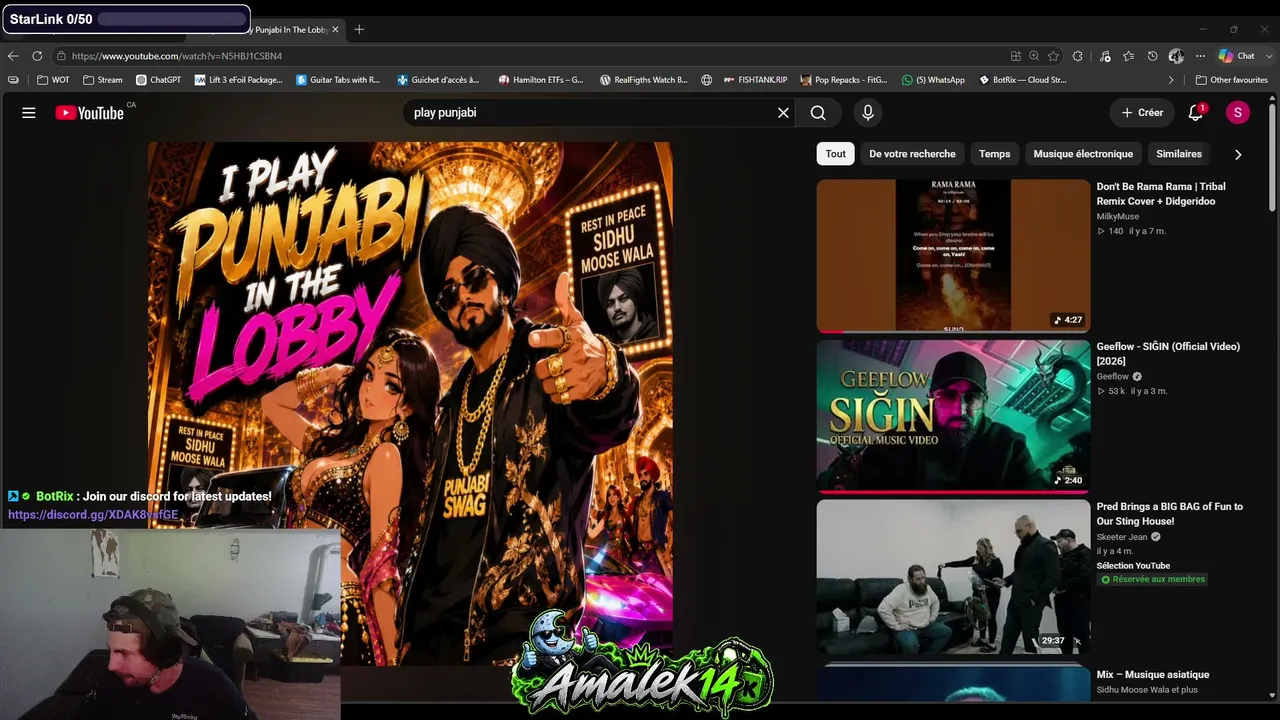Open the Stream bookmarks folder
1280x720 pixels.
coord(103,80)
